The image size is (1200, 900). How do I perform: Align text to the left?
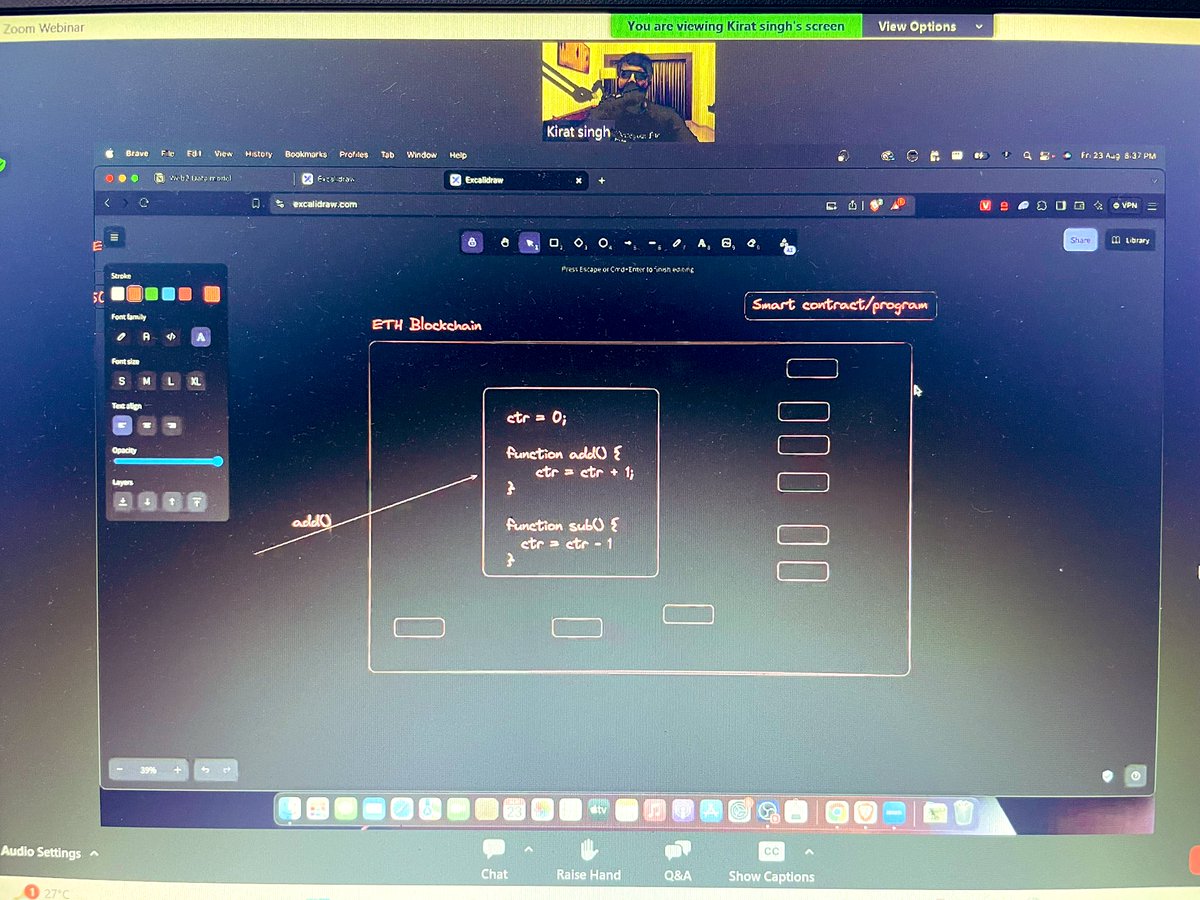[122, 425]
